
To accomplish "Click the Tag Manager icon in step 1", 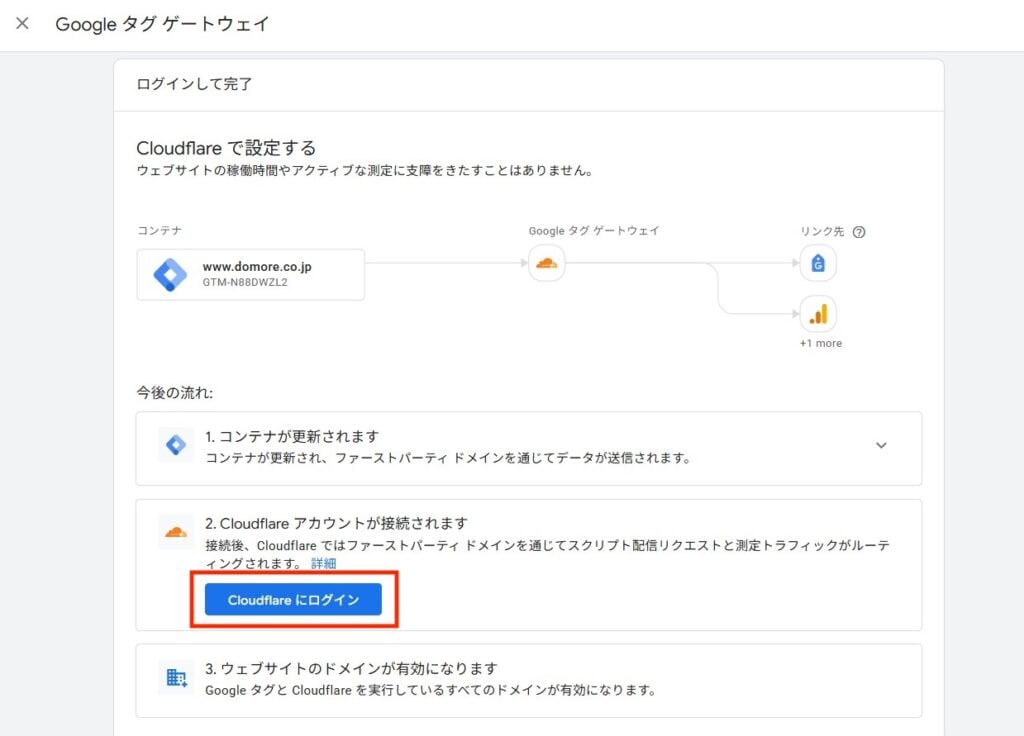I will point(176,445).
